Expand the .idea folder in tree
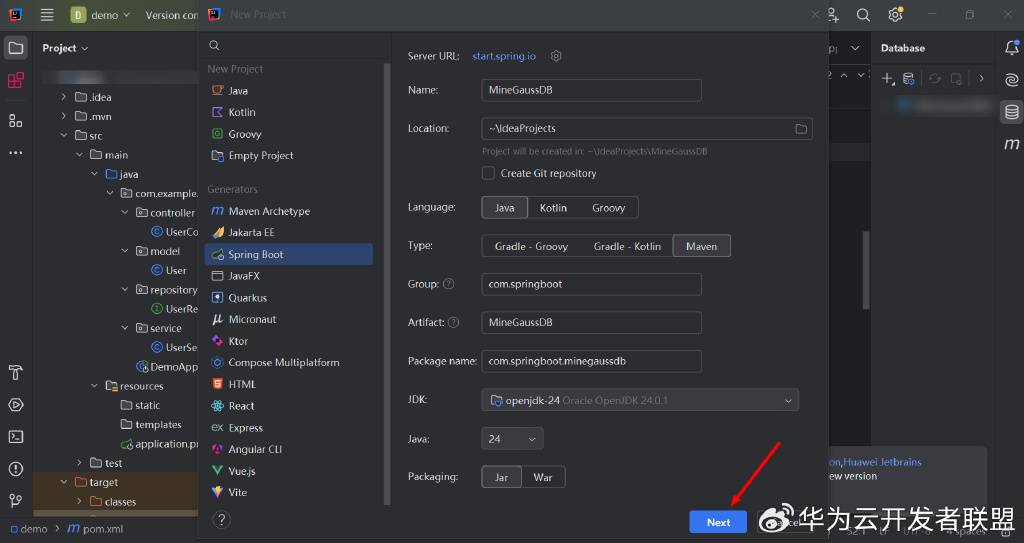The width and height of the screenshot is (1024, 543). [63, 97]
